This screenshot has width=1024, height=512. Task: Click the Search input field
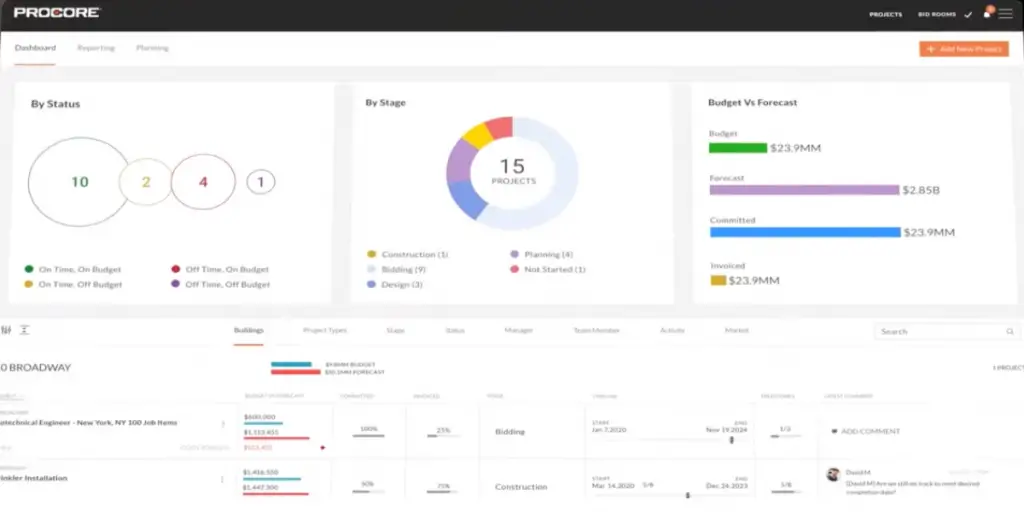tap(938, 331)
